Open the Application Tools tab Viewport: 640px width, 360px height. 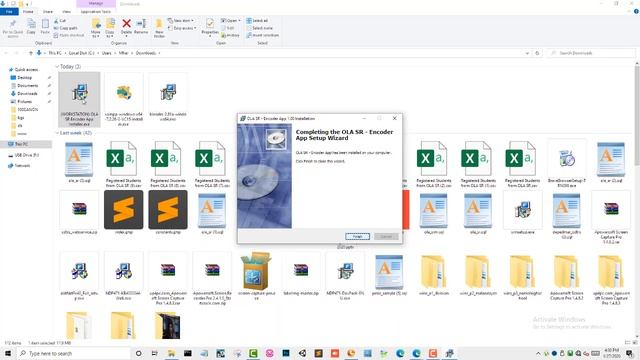click(x=96, y=11)
